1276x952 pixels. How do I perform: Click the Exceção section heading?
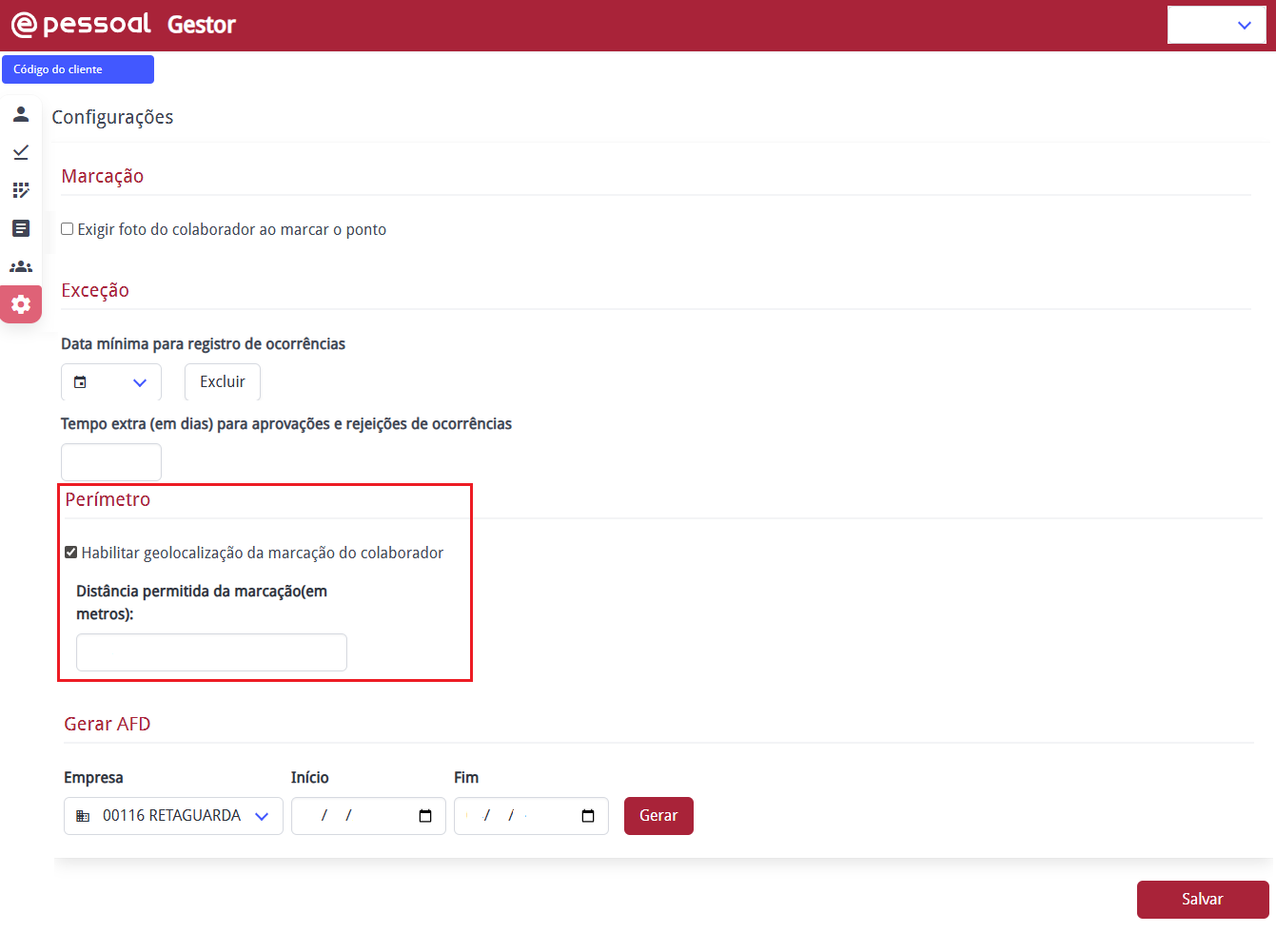coord(95,290)
